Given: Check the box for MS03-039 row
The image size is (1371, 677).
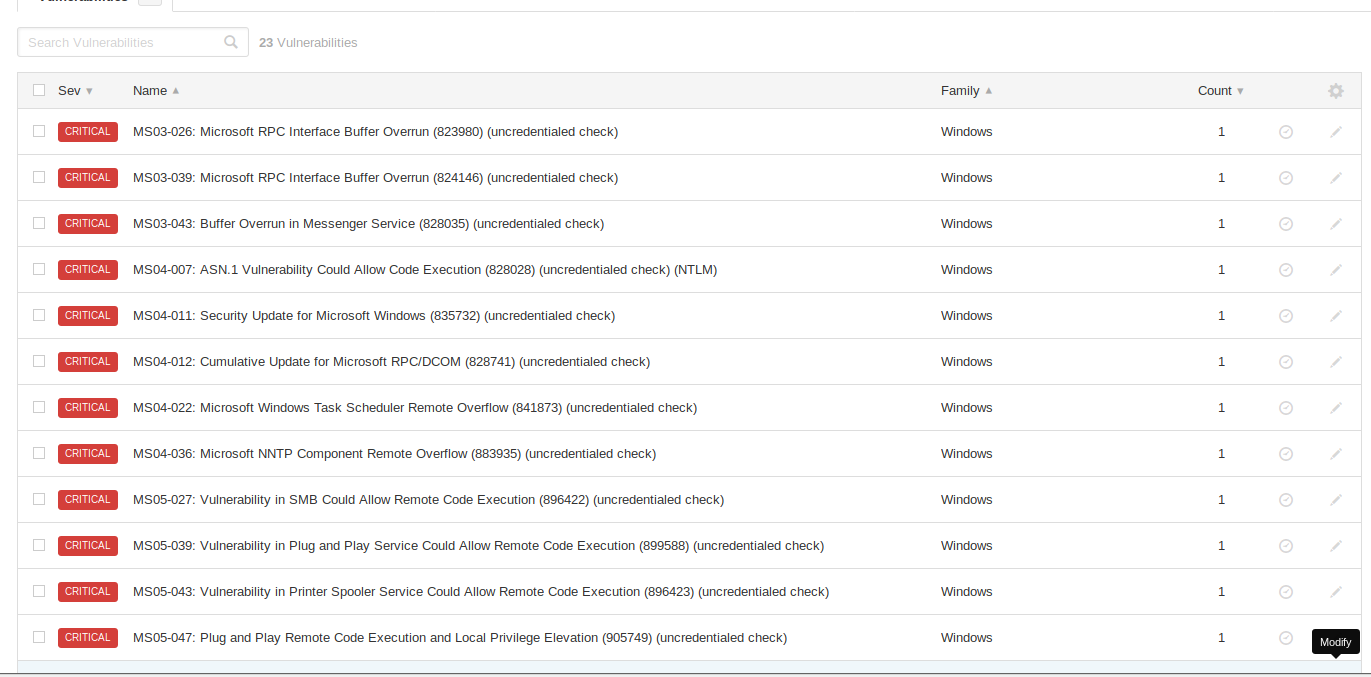Looking at the screenshot, I should click(39, 177).
